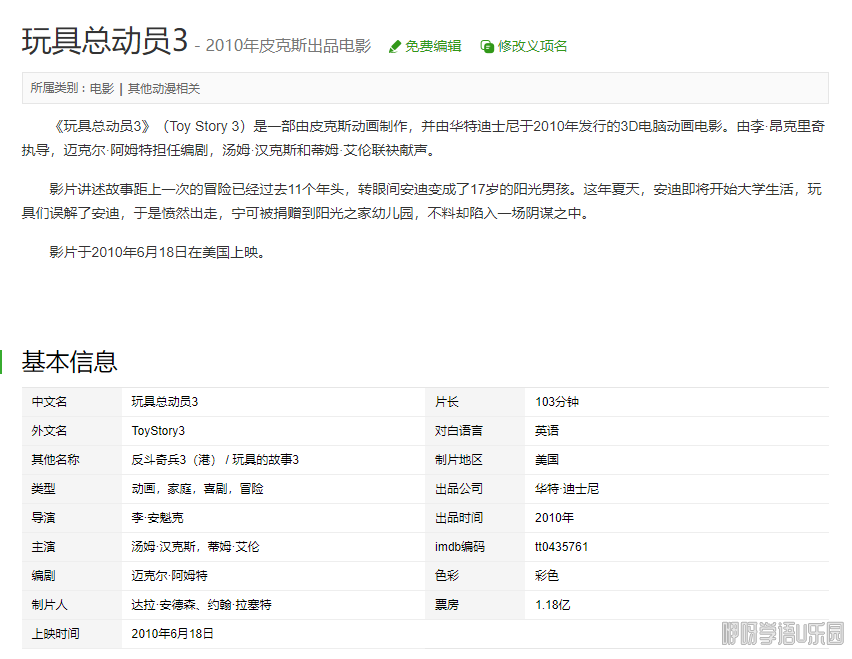Click value 反斗奇兵3（港）/ 玩具的故事3
Viewport: 852px width, 659px height.
pos(215,460)
